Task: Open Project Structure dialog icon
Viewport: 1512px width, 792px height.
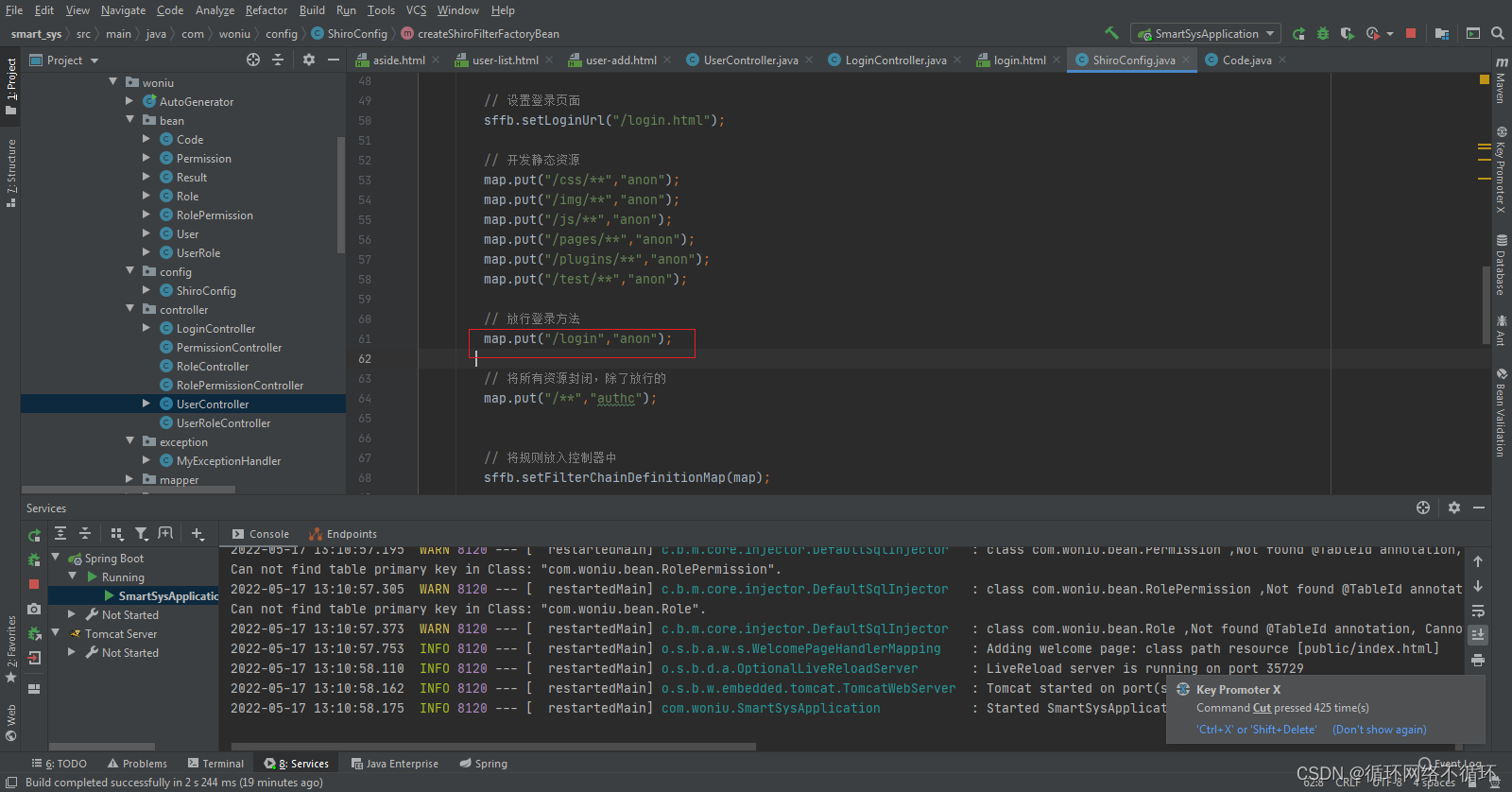Action: pyautogui.click(x=1442, y=33)
